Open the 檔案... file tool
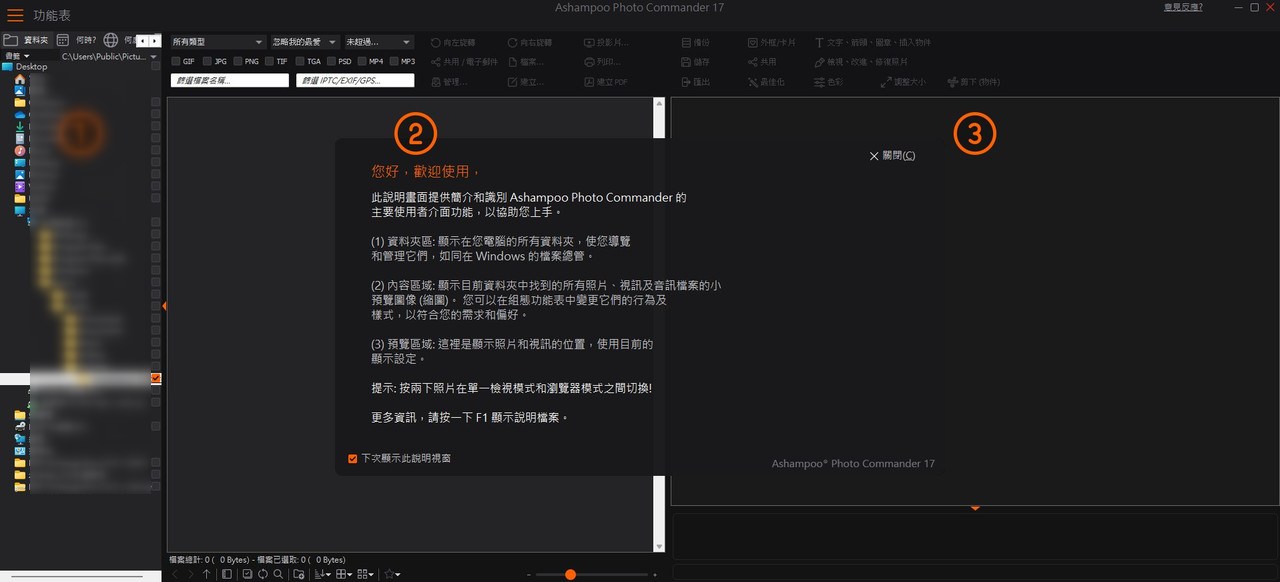Image resolution: width=1280 pixels, height=582 pixels. coord(526,62)
